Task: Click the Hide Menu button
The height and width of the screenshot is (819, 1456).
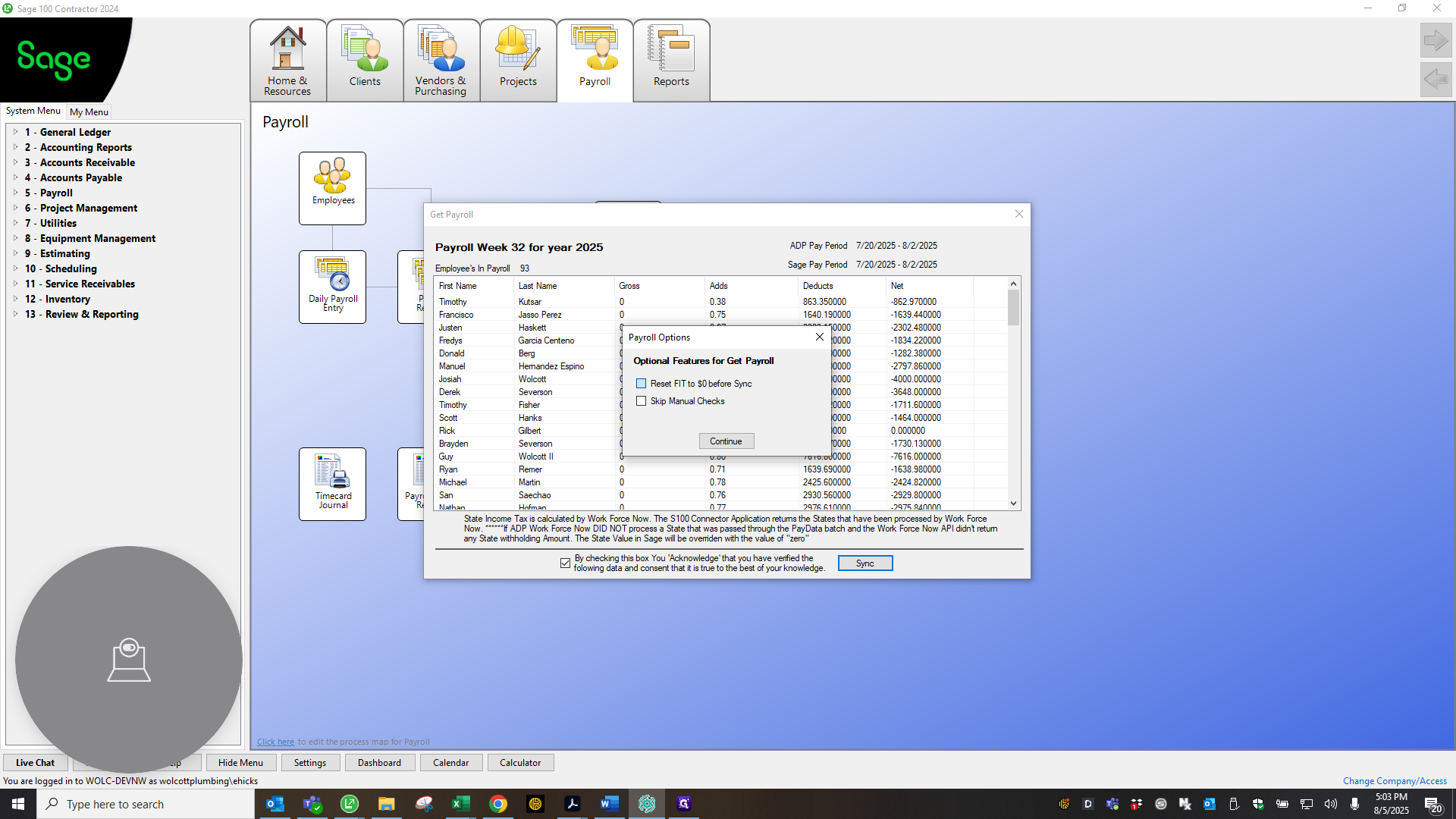Action: click(240, 763)
